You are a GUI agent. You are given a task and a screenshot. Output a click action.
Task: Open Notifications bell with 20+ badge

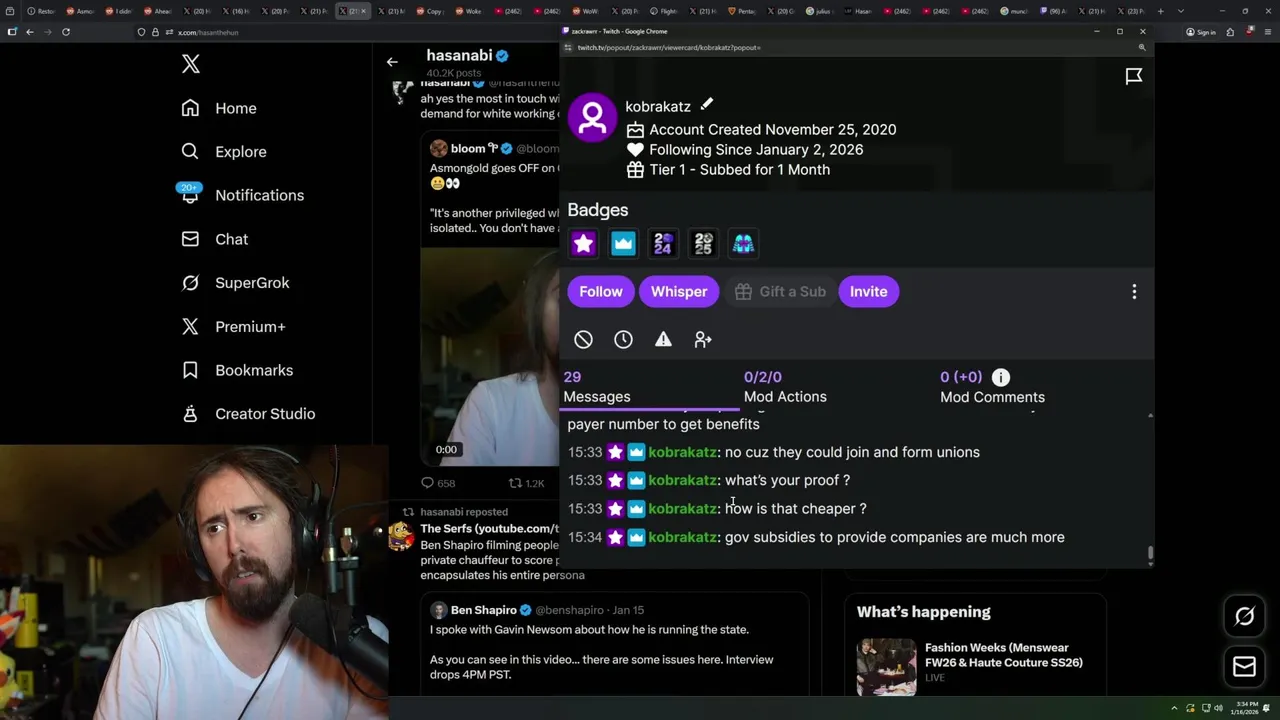point(190,194)
